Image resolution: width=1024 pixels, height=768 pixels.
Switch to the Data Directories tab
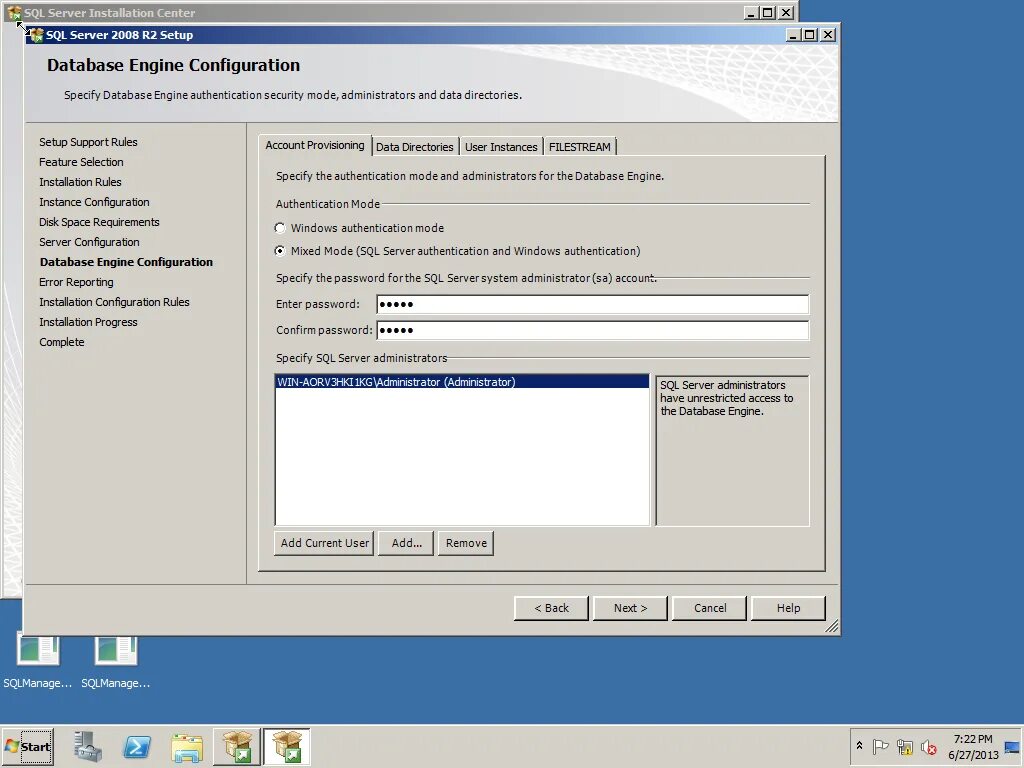tap(415, 147)
